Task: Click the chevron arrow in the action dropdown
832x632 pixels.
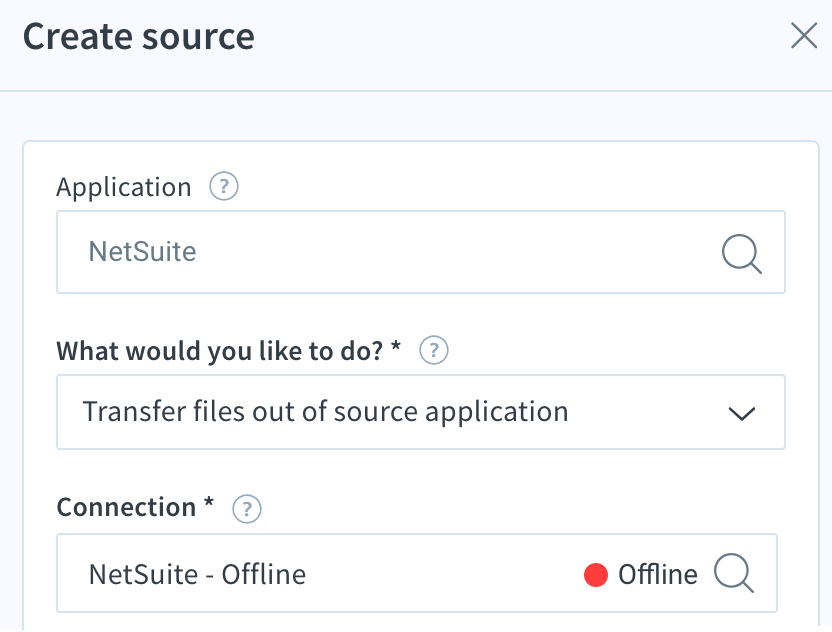Action: [742, 413]
